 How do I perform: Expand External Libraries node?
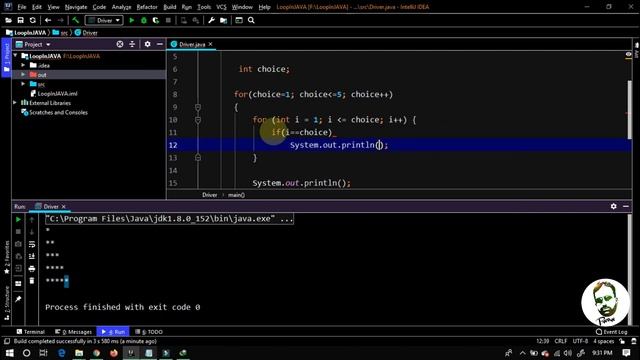(16, 103)
